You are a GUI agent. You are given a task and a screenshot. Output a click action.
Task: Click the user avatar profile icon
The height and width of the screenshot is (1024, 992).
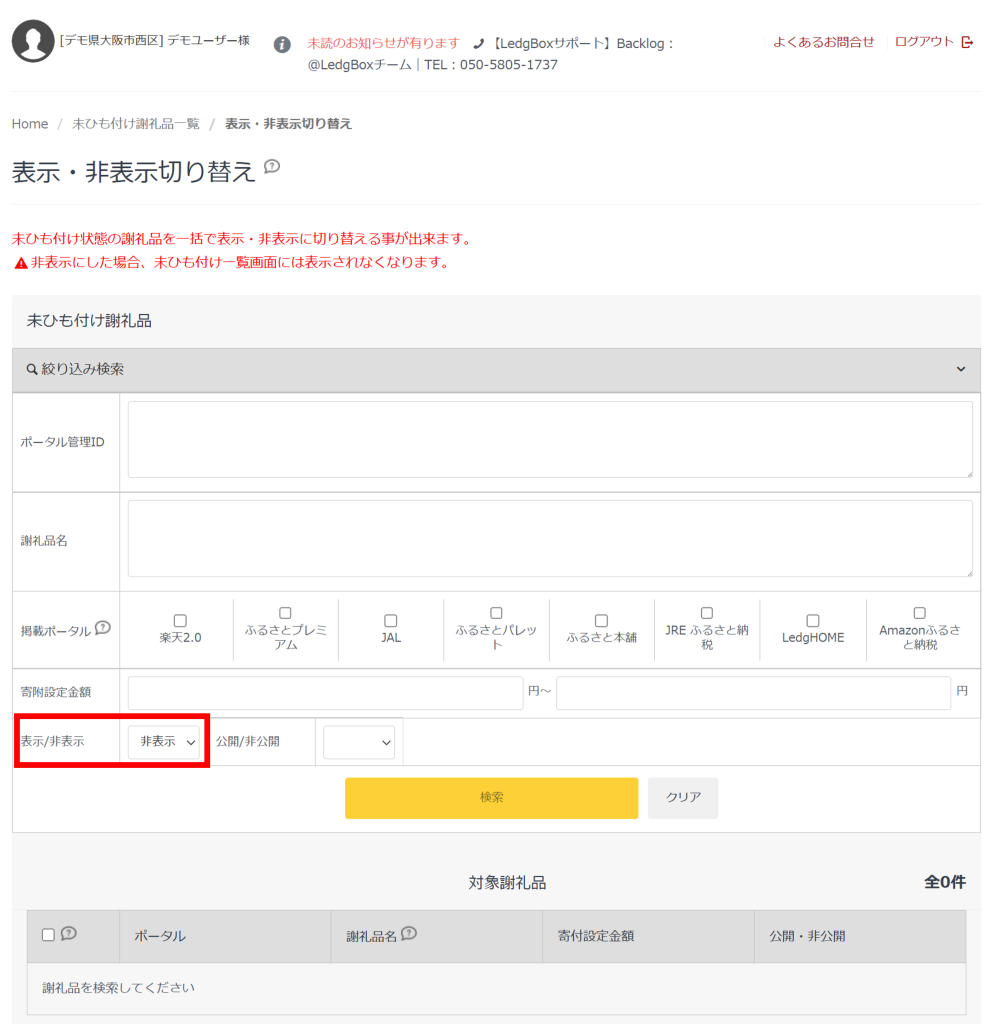[x=33, y=41]
